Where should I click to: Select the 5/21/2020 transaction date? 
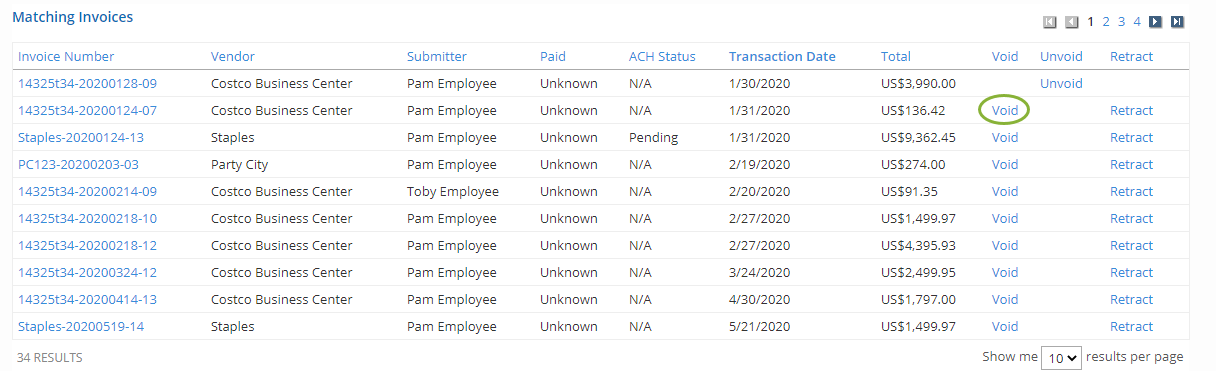point(760,326)
